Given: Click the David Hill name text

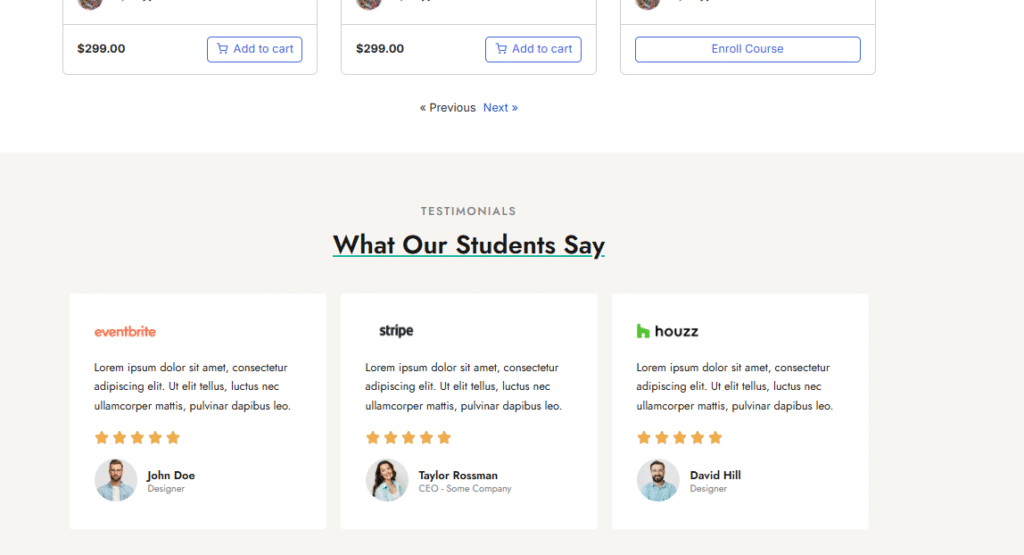Looking at the screenshot, I should pos(715,475).
